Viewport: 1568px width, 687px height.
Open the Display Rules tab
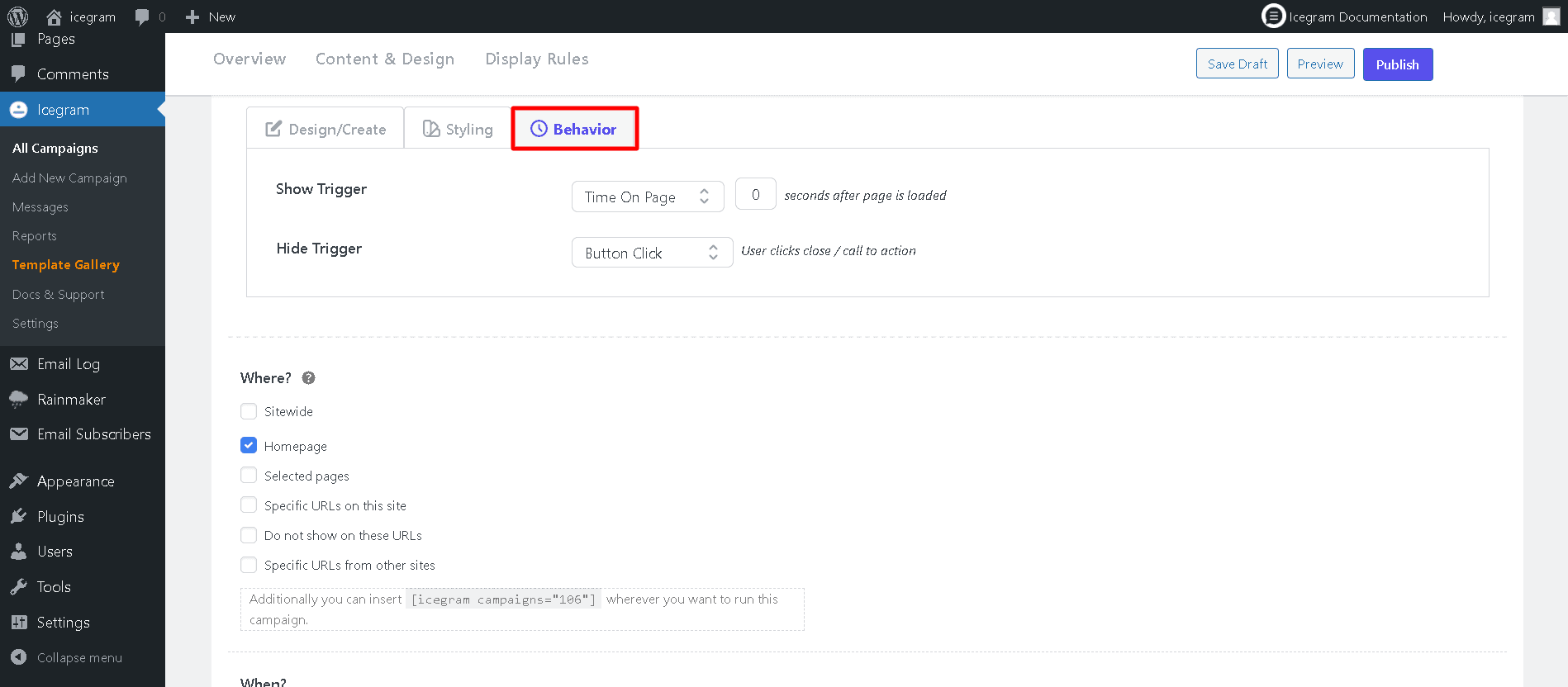click(x=537, y=59)
